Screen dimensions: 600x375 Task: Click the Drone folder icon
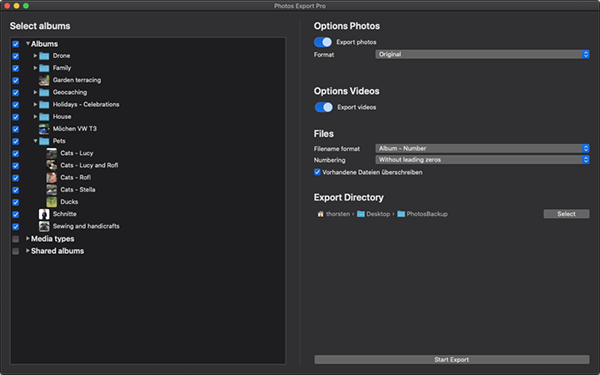click(x=44, y=56)
